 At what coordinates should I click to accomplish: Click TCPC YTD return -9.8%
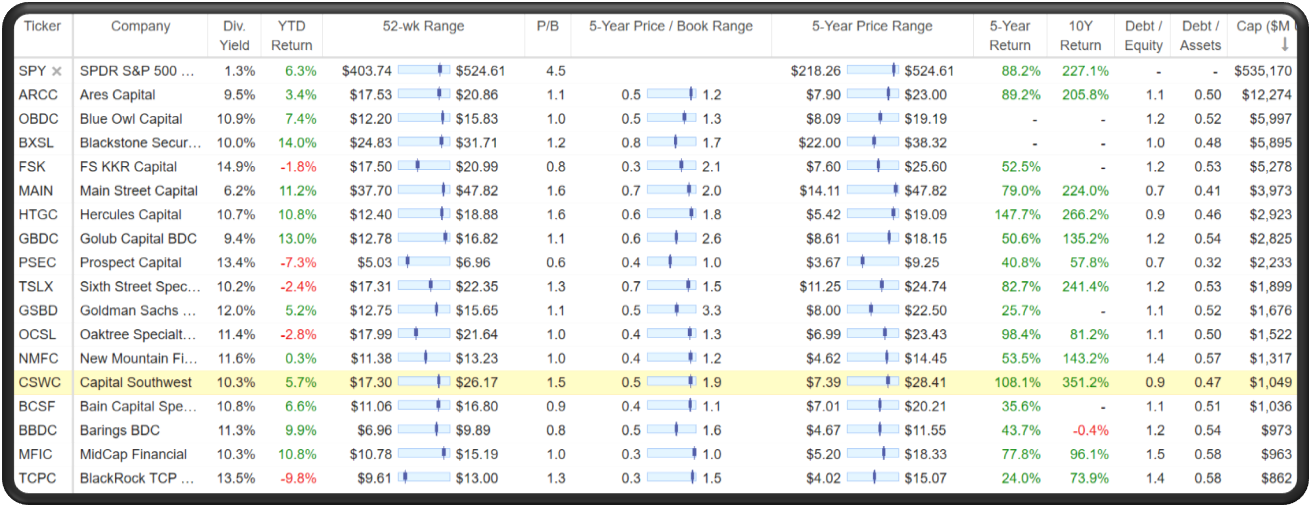(299, 478)
